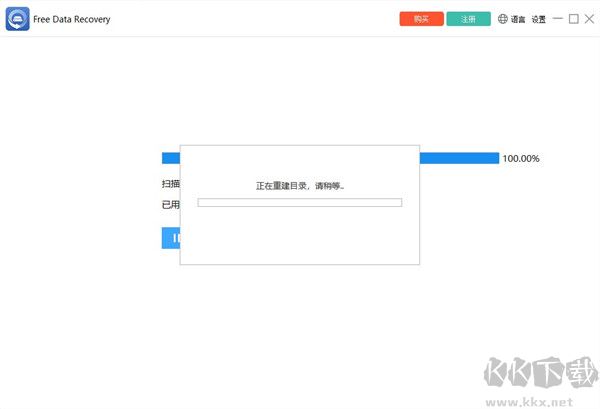Click the blue pause scan button
Image resolution: width=600 pixels, height=409 pixels.
(x=171, y=238)
